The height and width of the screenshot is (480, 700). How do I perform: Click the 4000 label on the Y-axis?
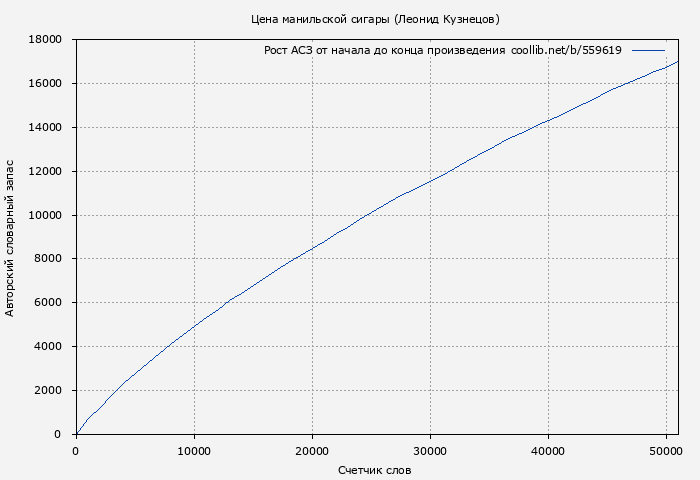(x=49, y=347)
